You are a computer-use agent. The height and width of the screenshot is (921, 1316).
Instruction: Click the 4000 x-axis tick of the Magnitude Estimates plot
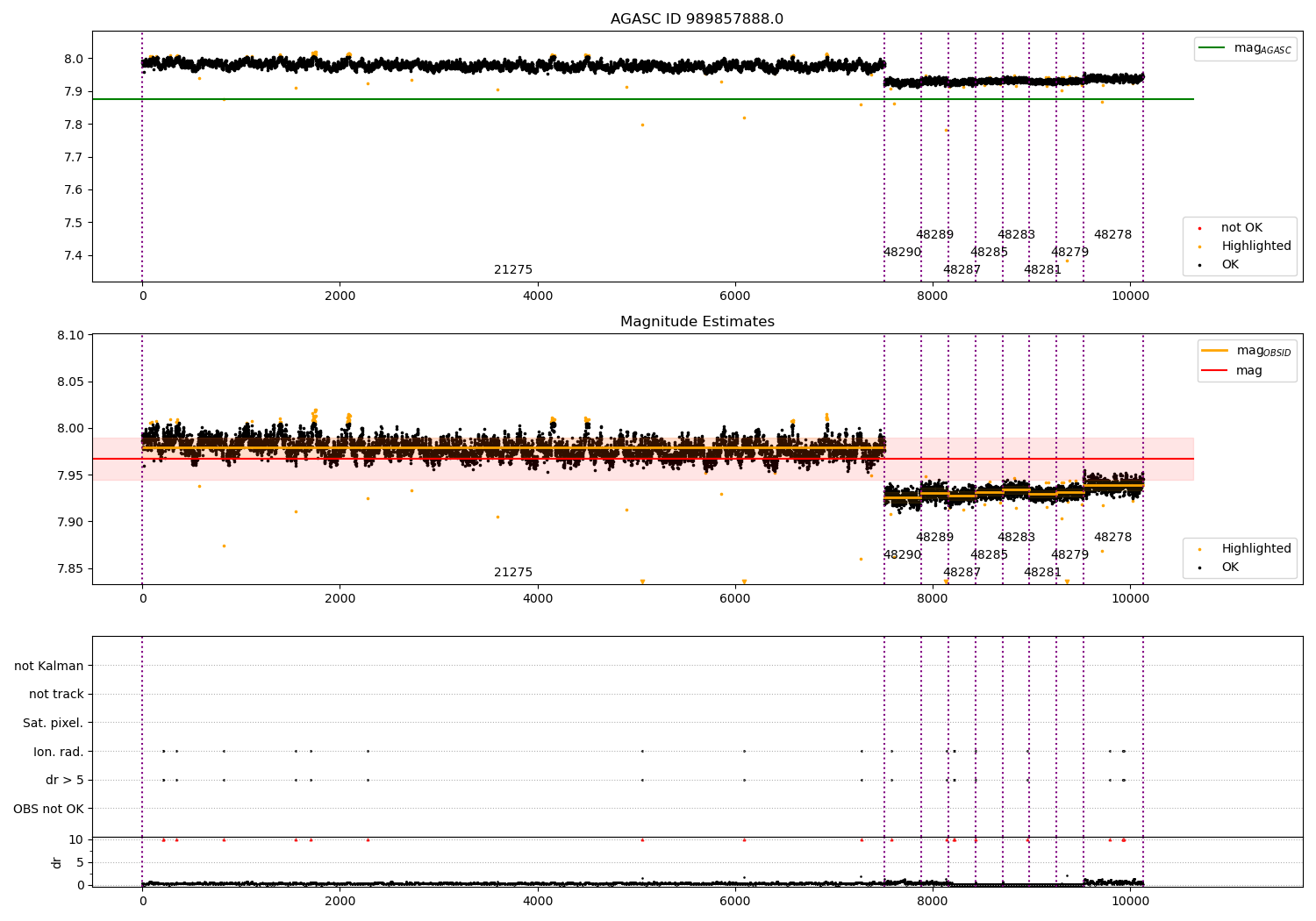[x=538, y=599]
